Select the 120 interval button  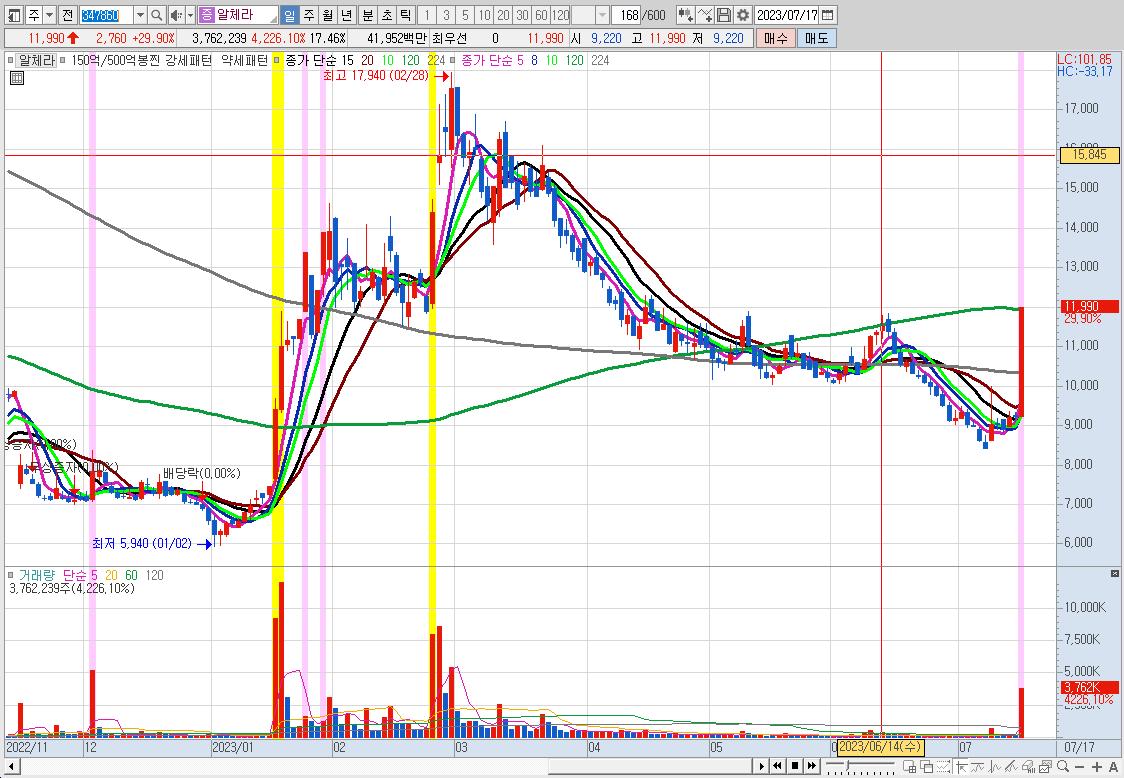point(561,15)
